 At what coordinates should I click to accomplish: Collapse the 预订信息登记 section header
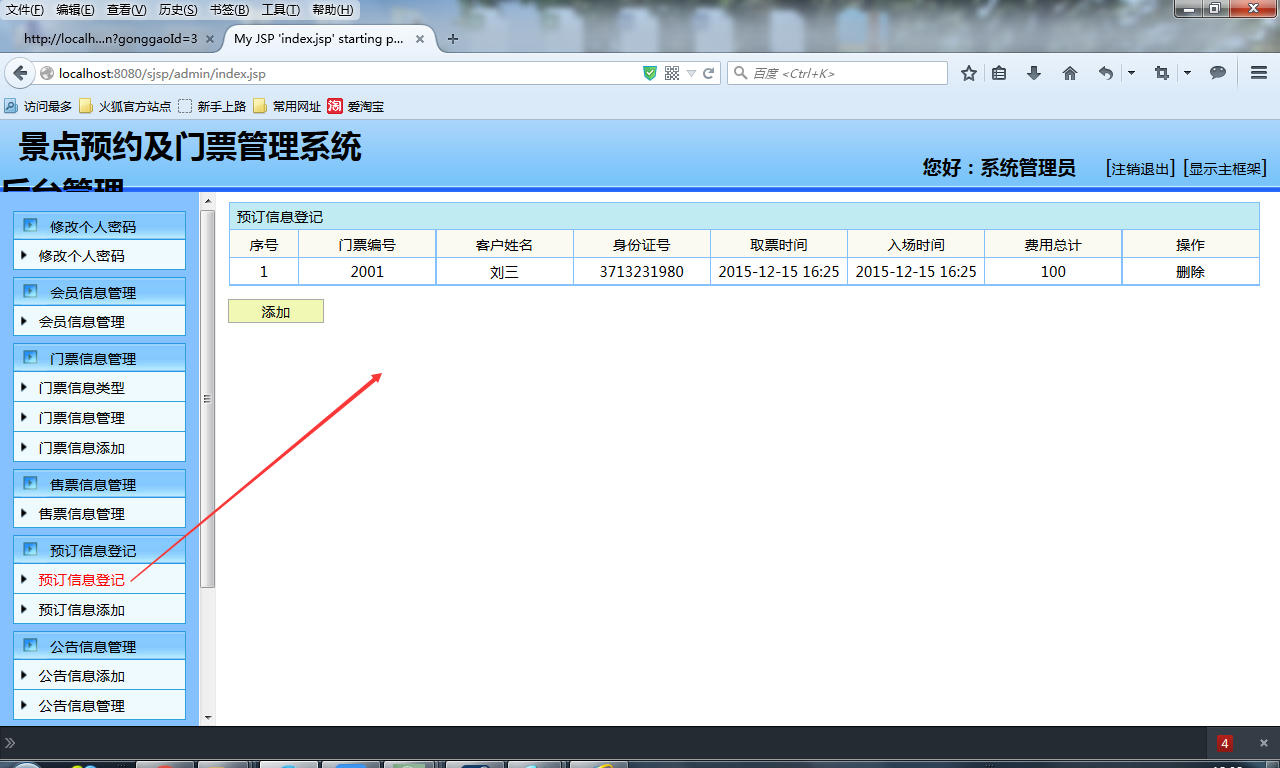(x=99, y=551)
